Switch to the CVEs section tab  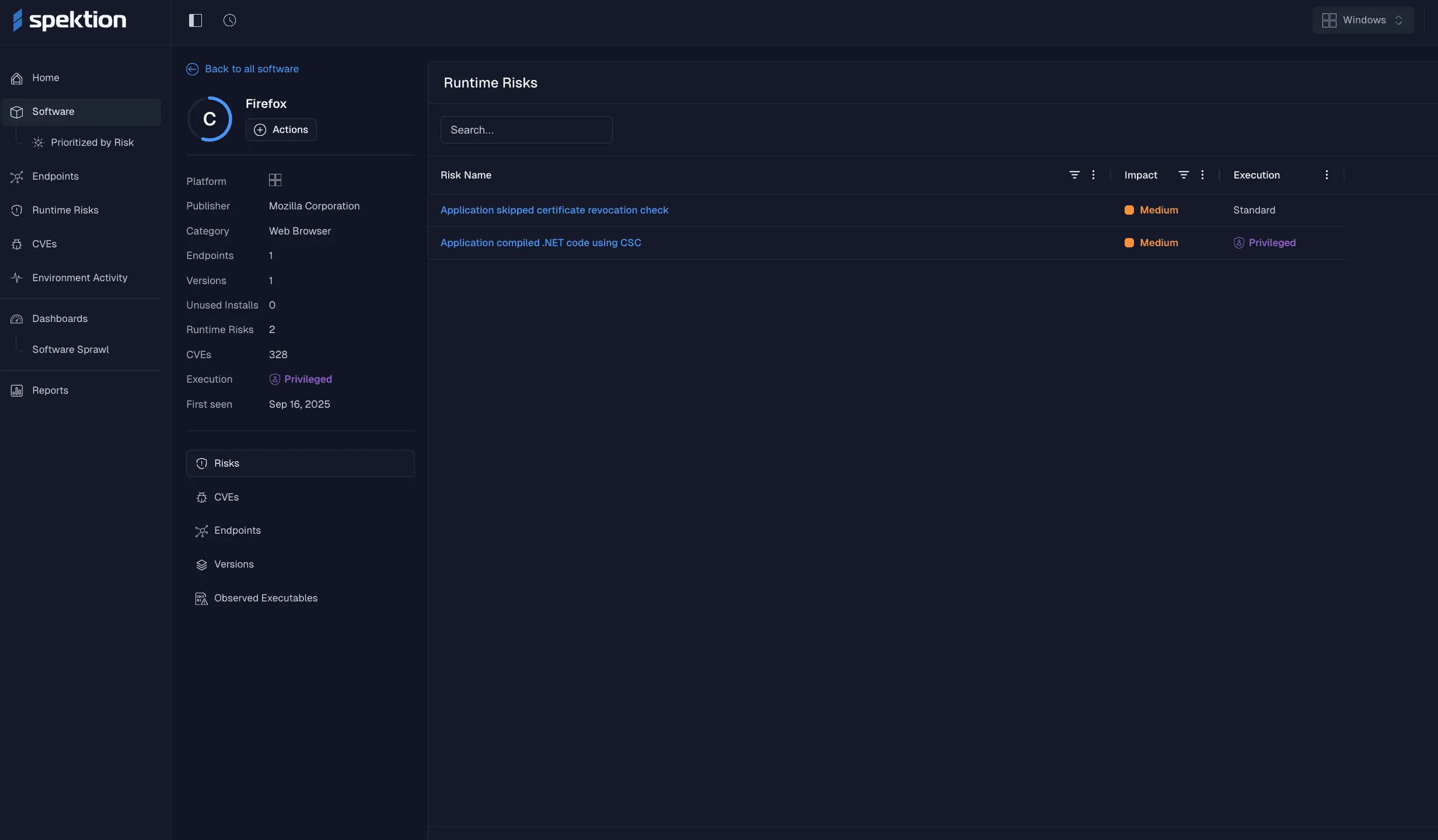pos(226,497)
